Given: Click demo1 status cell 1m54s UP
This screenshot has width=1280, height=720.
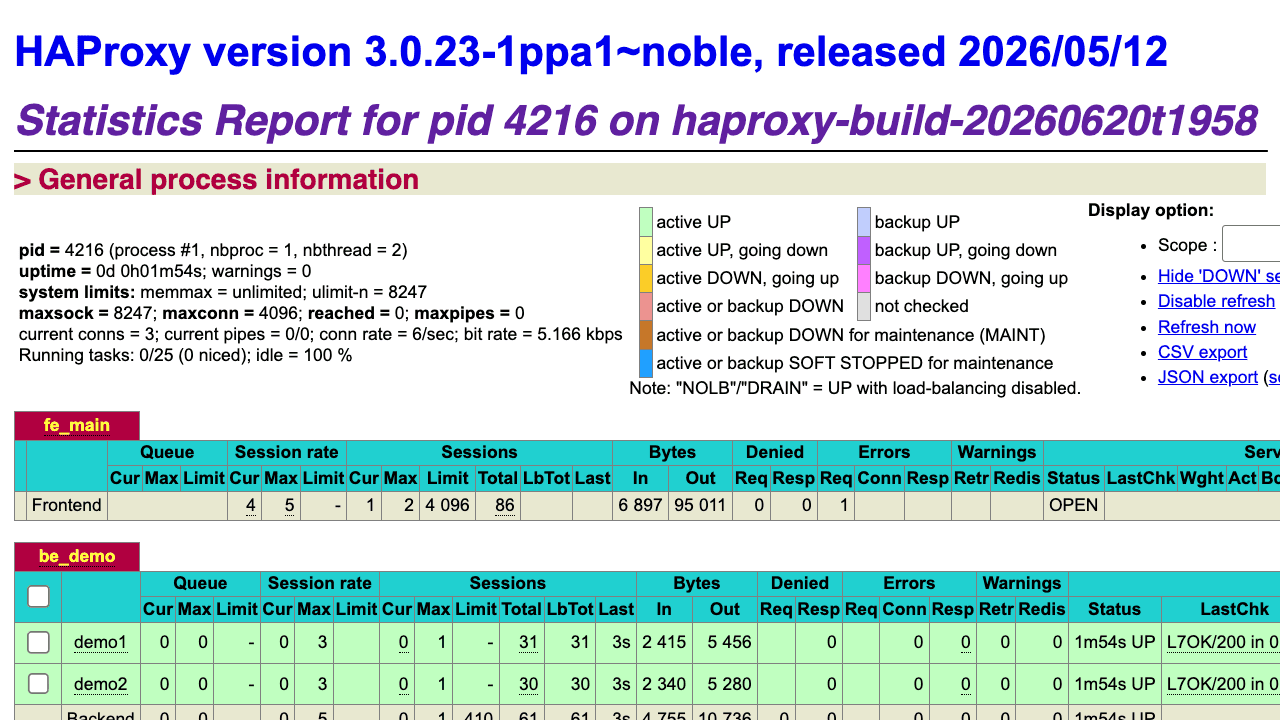Looking at the screenshot, I should [x=1114, y=643].
